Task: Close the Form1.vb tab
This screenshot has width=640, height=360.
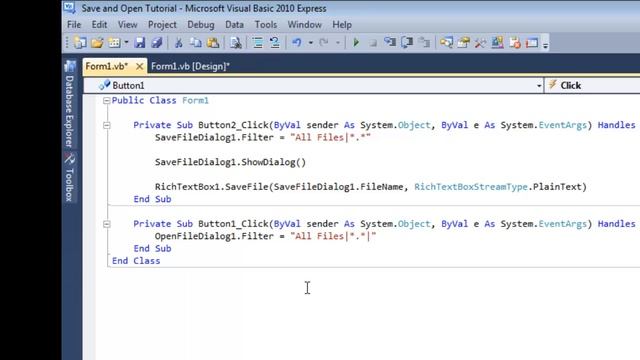Action: [139, 66]
